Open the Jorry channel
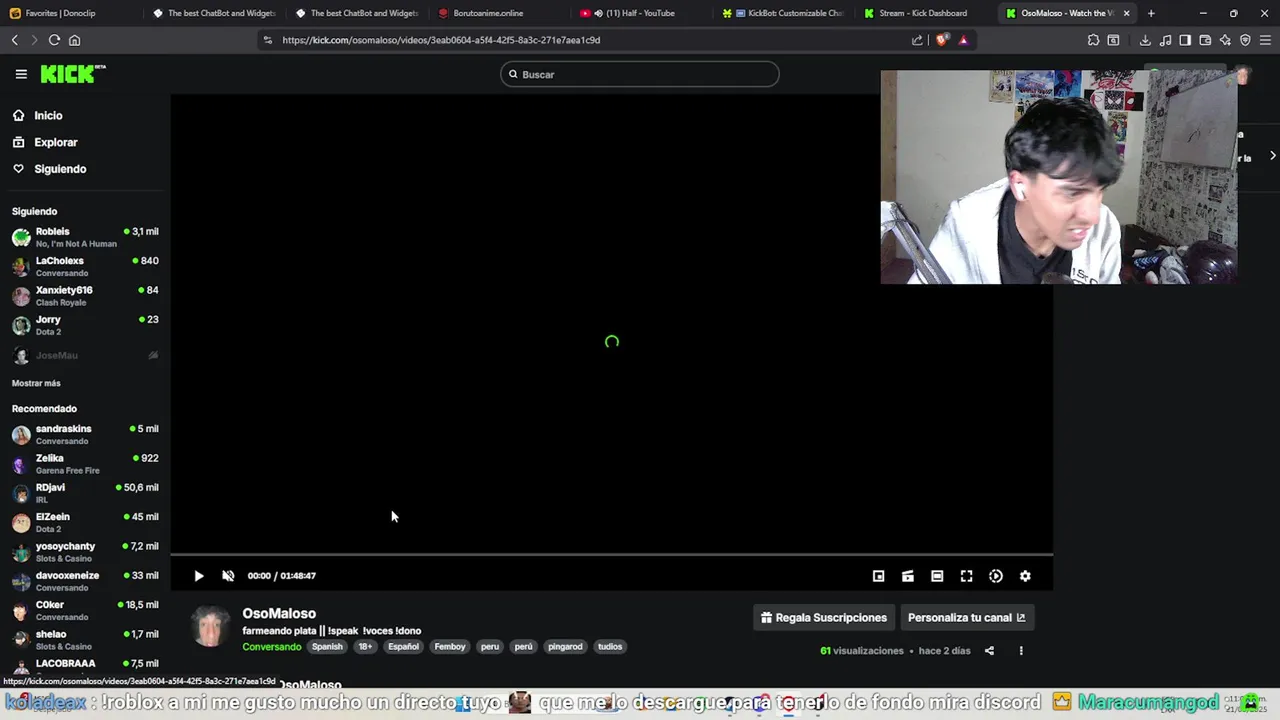1280x720 pixels. click(85, 325)
